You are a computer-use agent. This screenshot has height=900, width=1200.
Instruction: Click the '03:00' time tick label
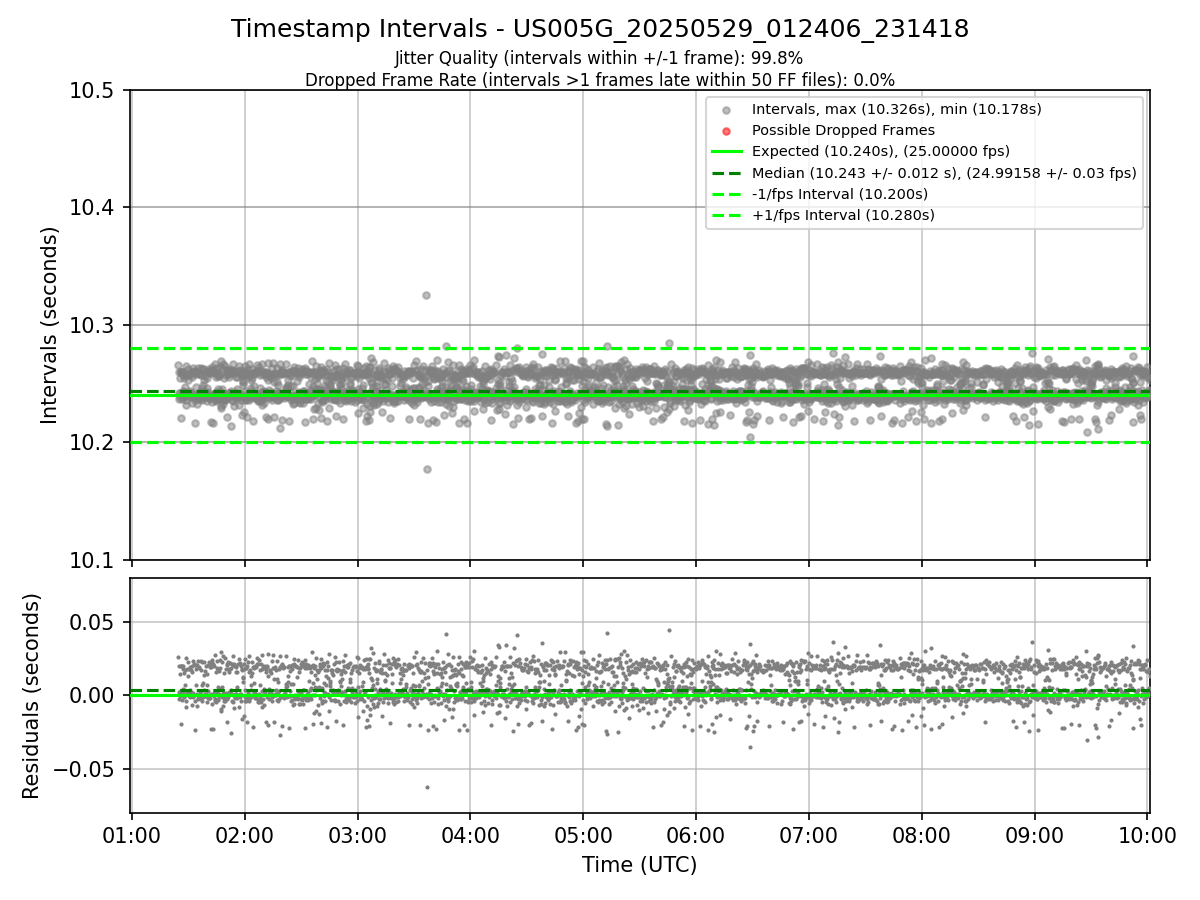click(x=357, y=834)
